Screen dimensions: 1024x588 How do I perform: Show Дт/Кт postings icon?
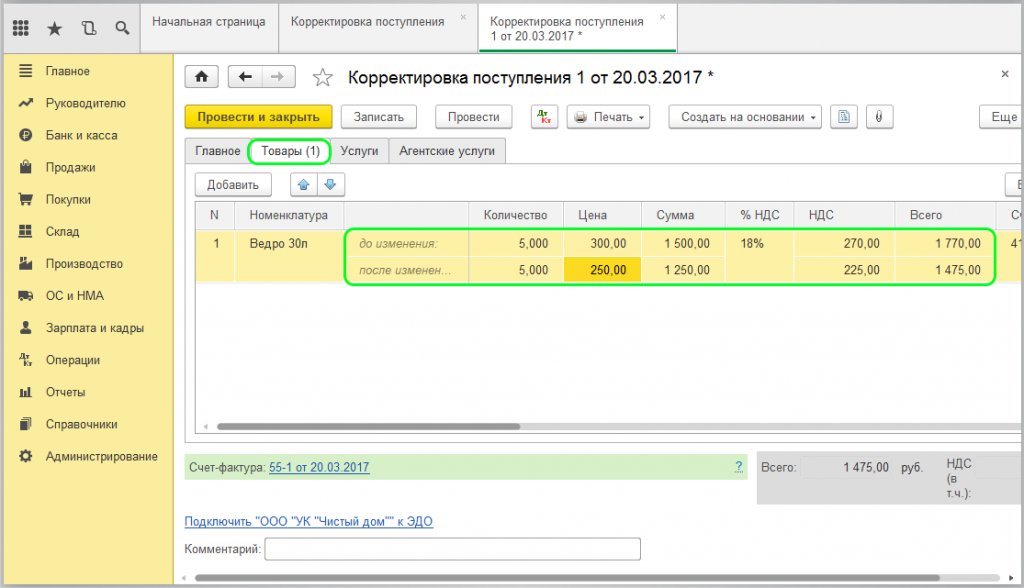coord(544,117)
